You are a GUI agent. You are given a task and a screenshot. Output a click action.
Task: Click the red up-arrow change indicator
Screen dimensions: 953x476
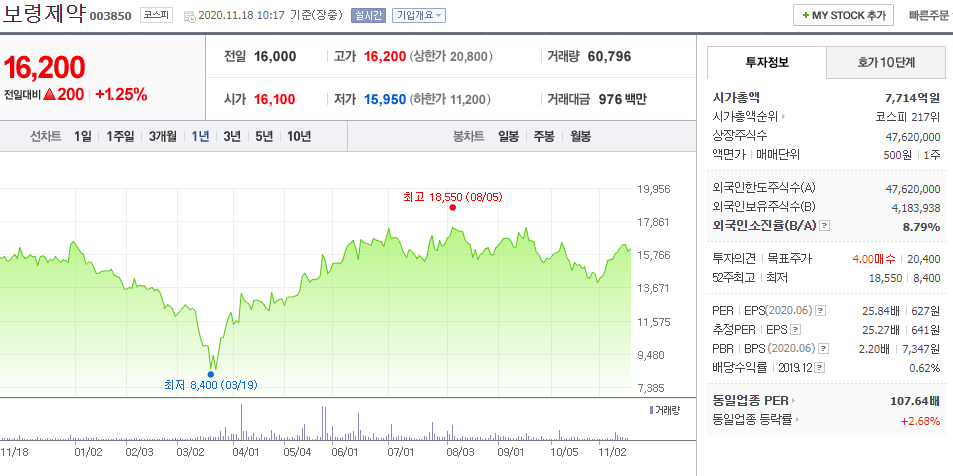(x=50, y=94)
